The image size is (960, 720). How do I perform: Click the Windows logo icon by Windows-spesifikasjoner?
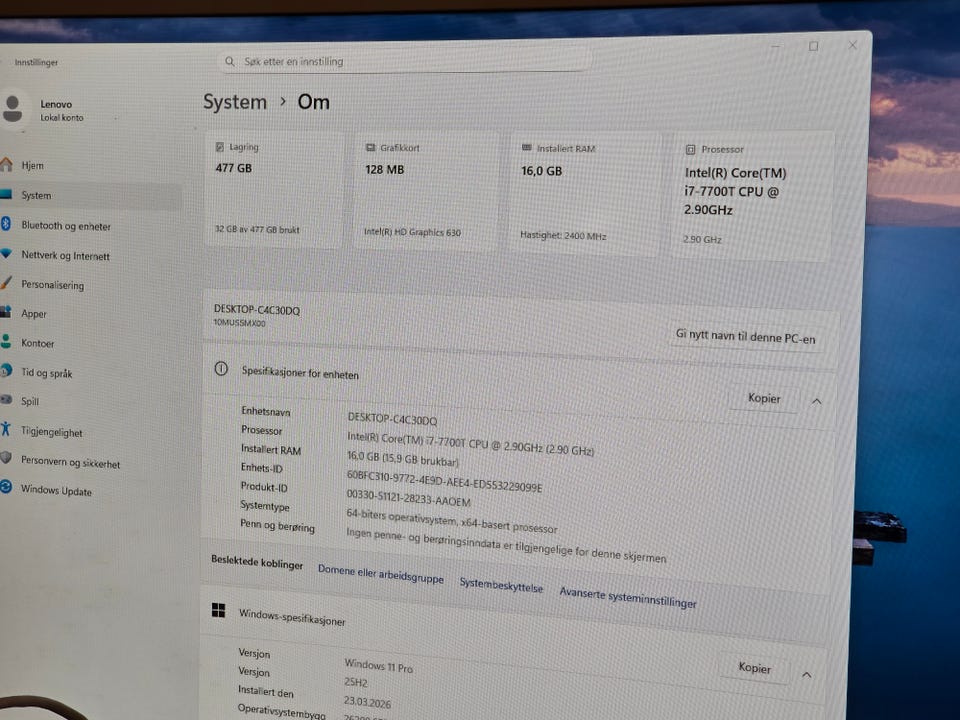pos(219,610)
